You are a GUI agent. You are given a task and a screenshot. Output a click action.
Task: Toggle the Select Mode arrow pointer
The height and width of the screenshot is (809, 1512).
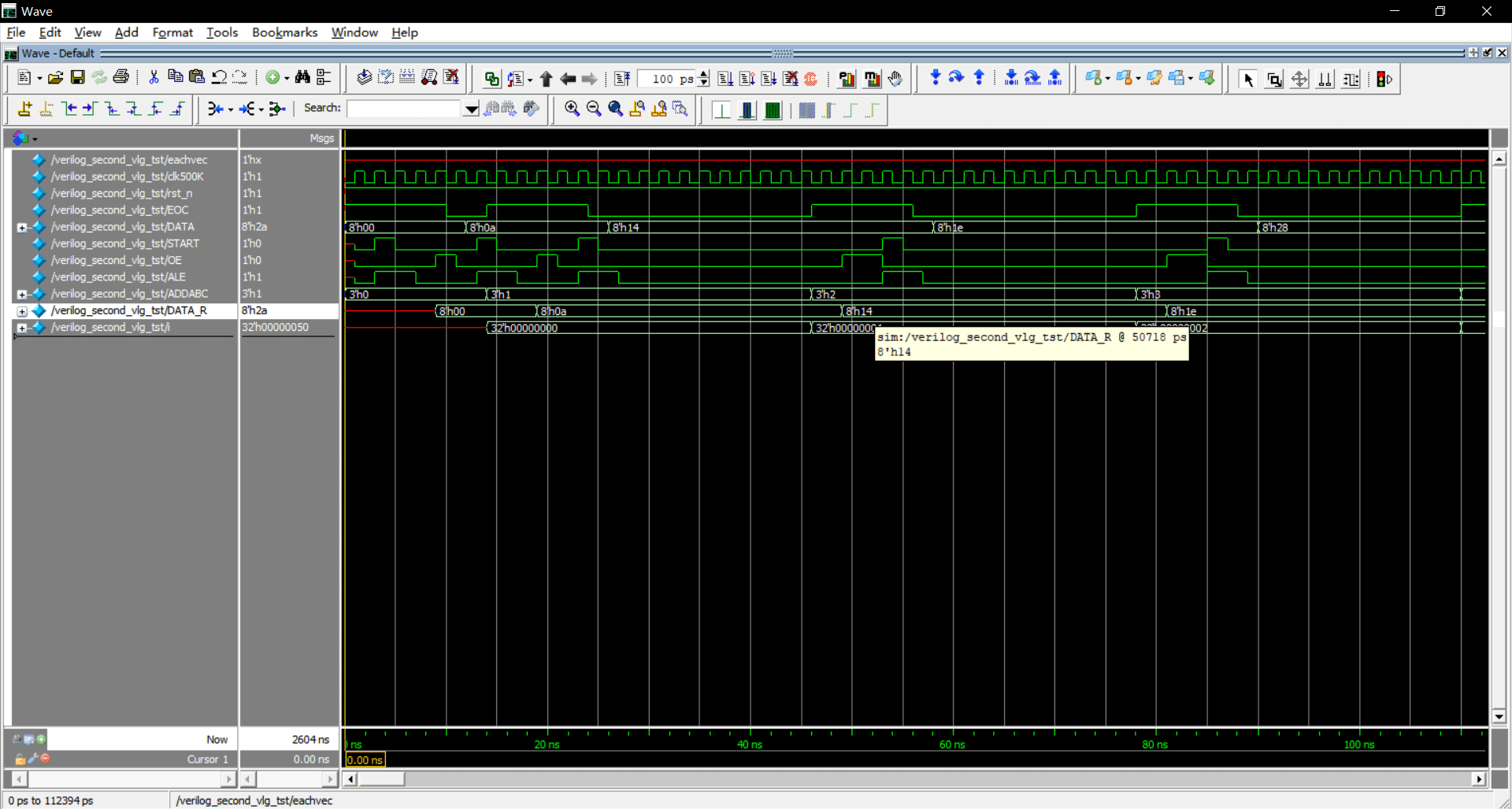coord(1248,80)
